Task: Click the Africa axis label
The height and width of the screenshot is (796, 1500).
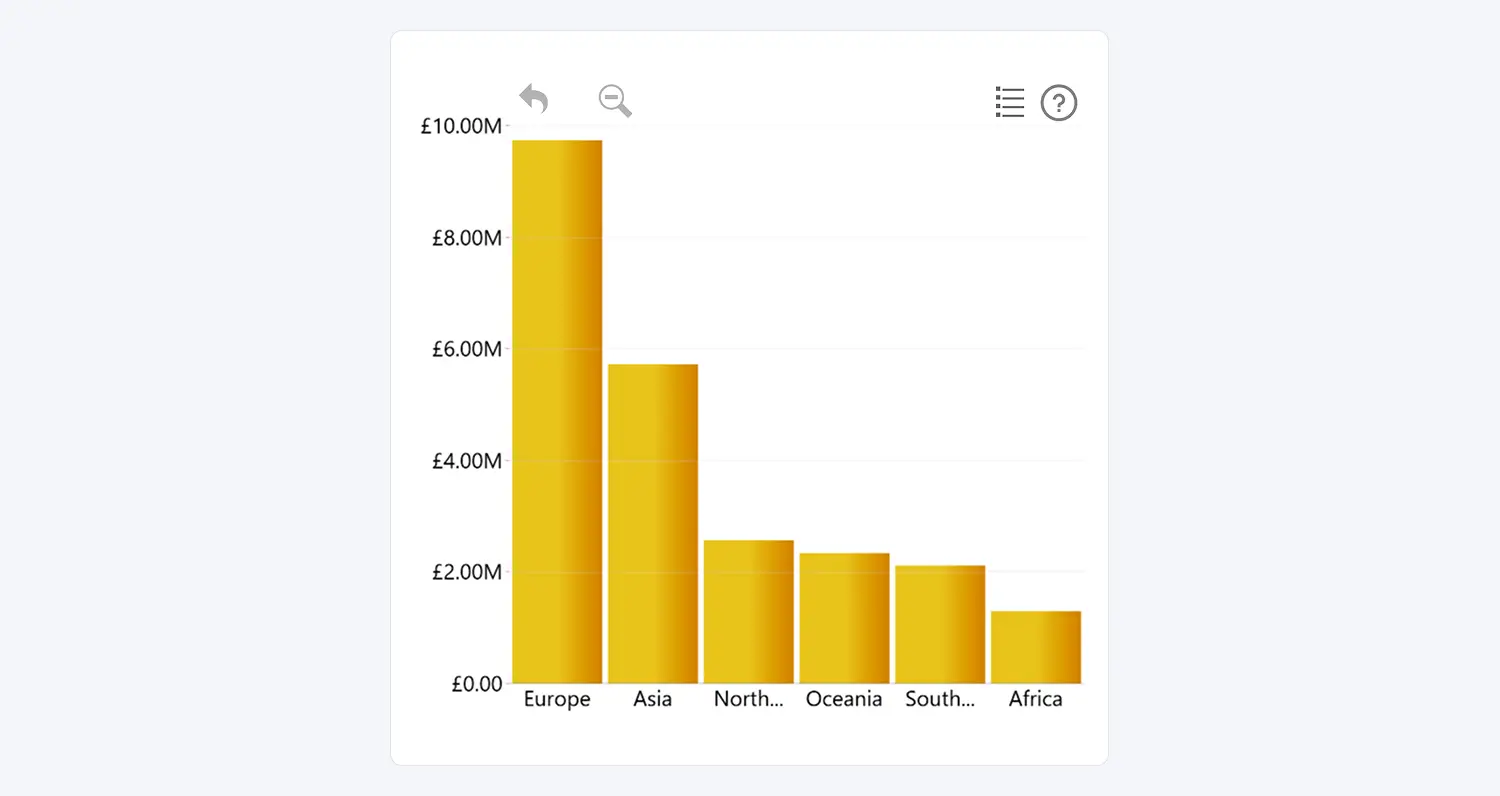Action: pyautogui.click(x=1036, y=699)
